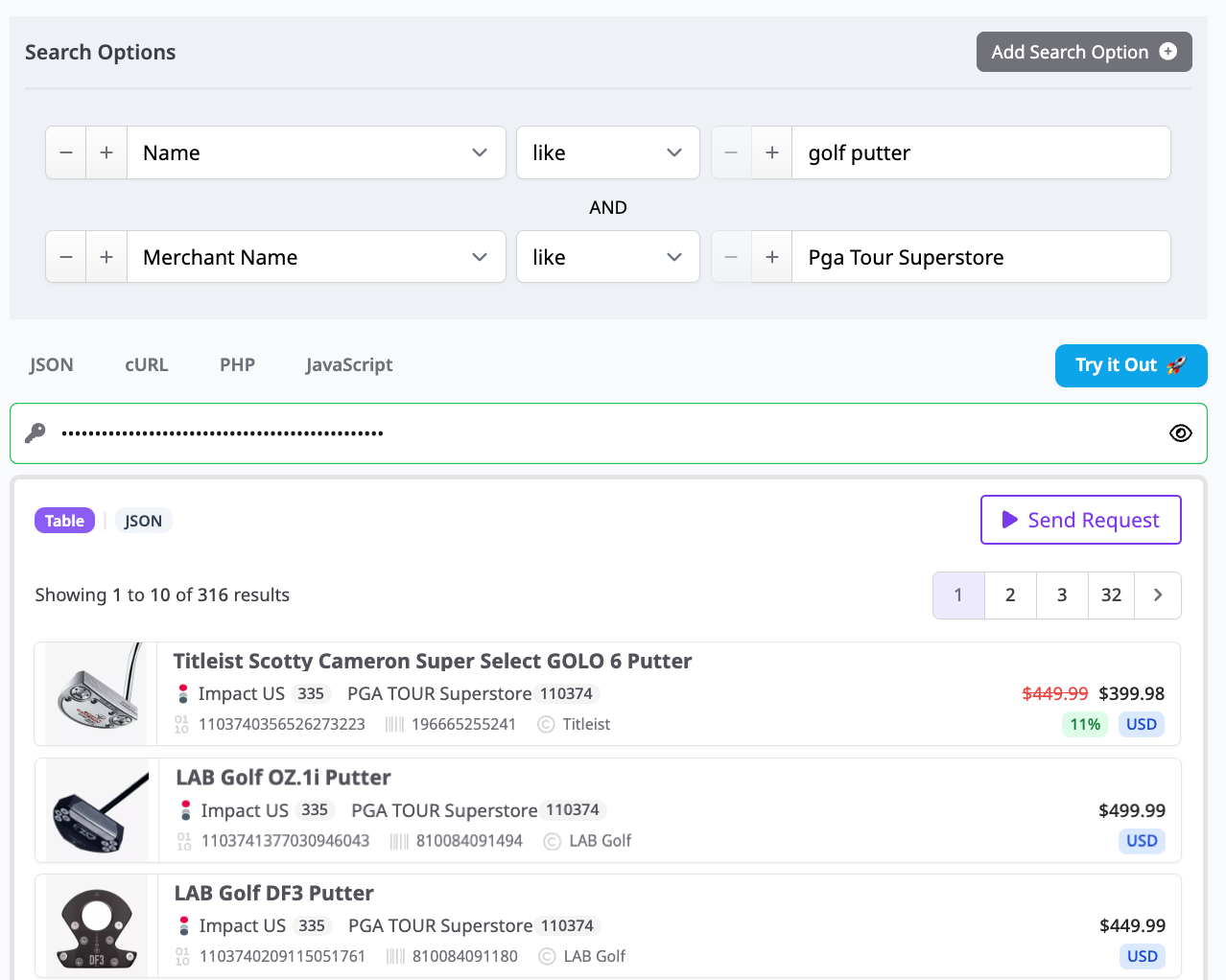Click product ID 1103740356526273223
This screenshot has width=1226, height=980.
point(282,724)
